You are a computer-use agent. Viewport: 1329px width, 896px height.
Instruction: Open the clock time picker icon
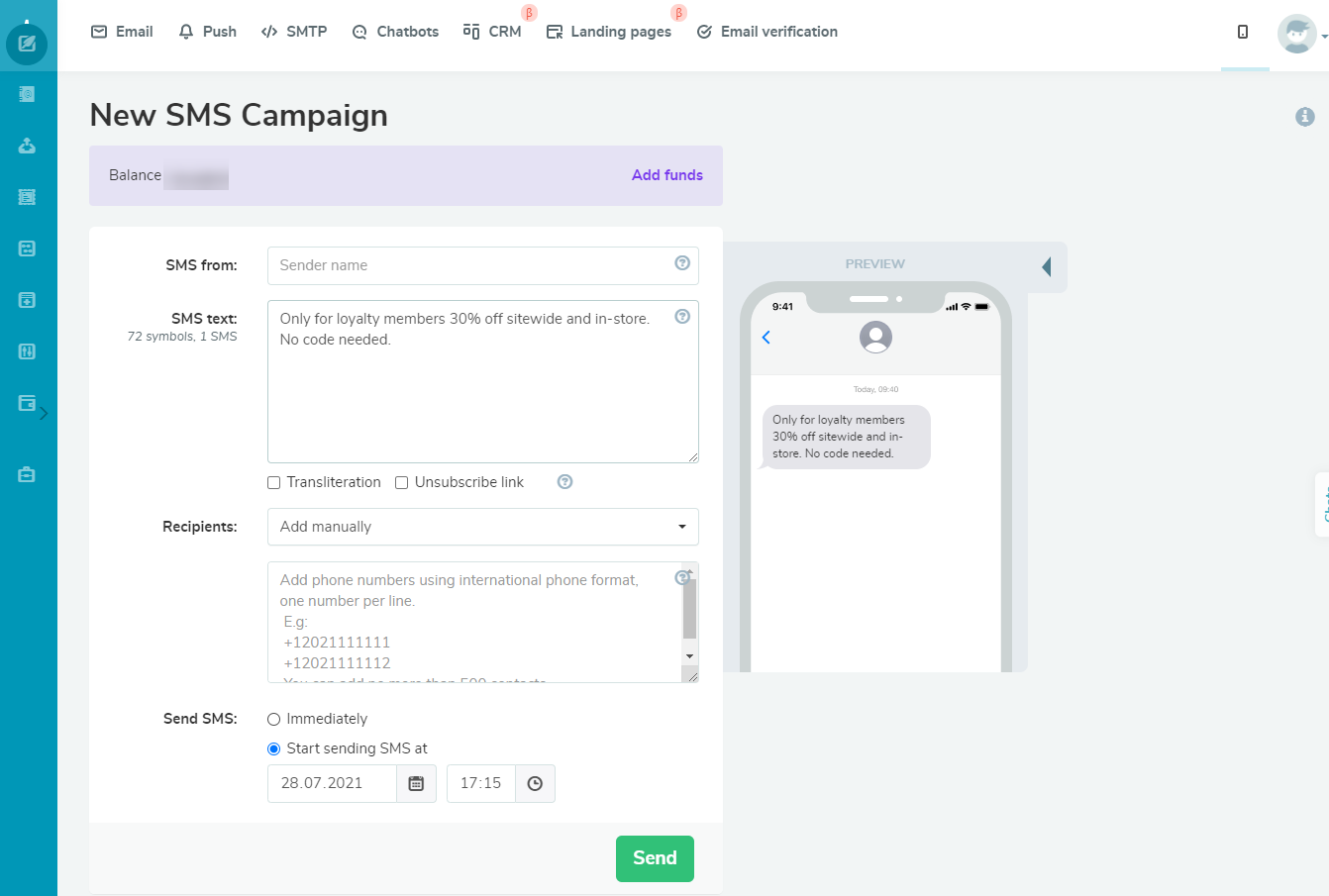535,783
